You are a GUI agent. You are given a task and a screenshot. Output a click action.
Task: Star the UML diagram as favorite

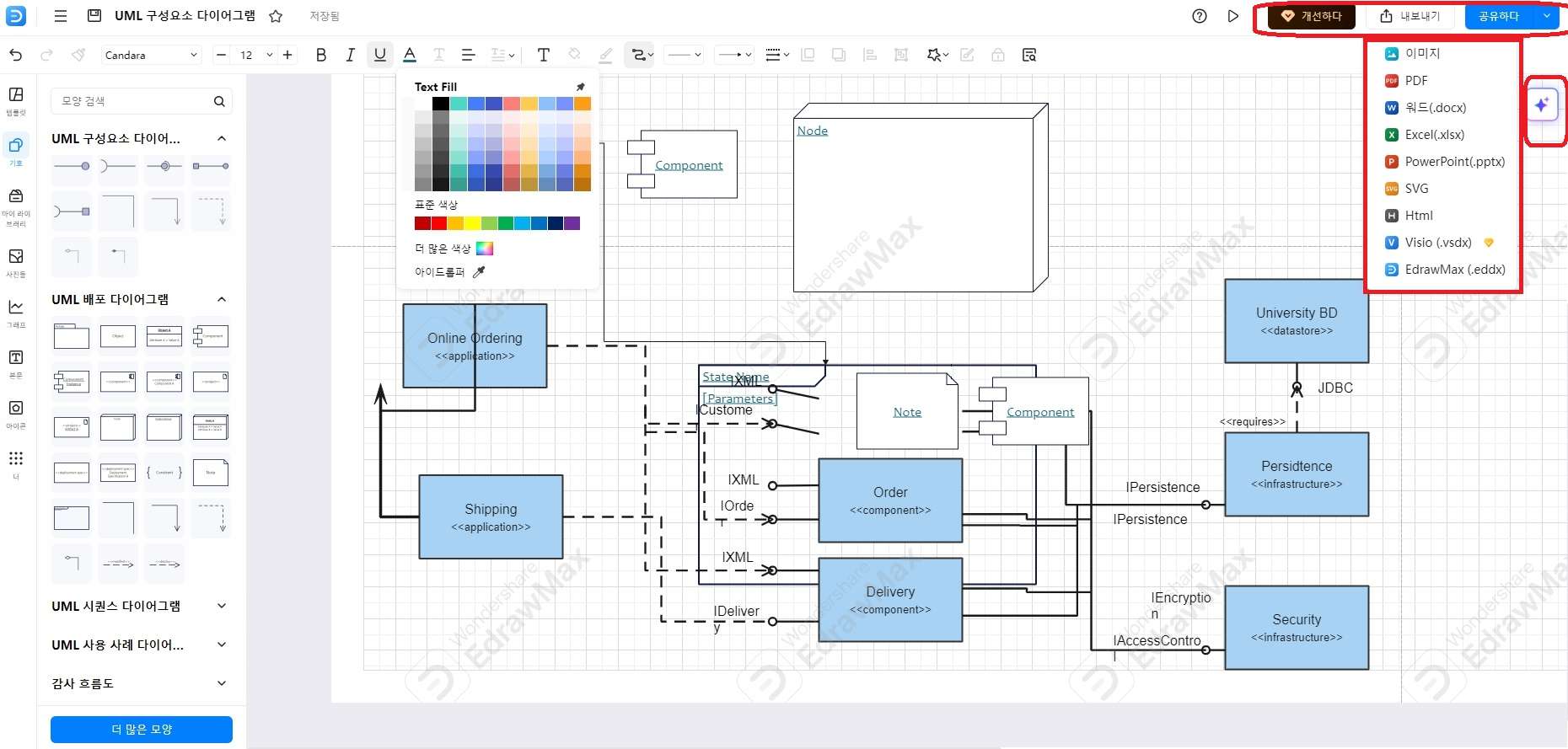tap(276, 16)
